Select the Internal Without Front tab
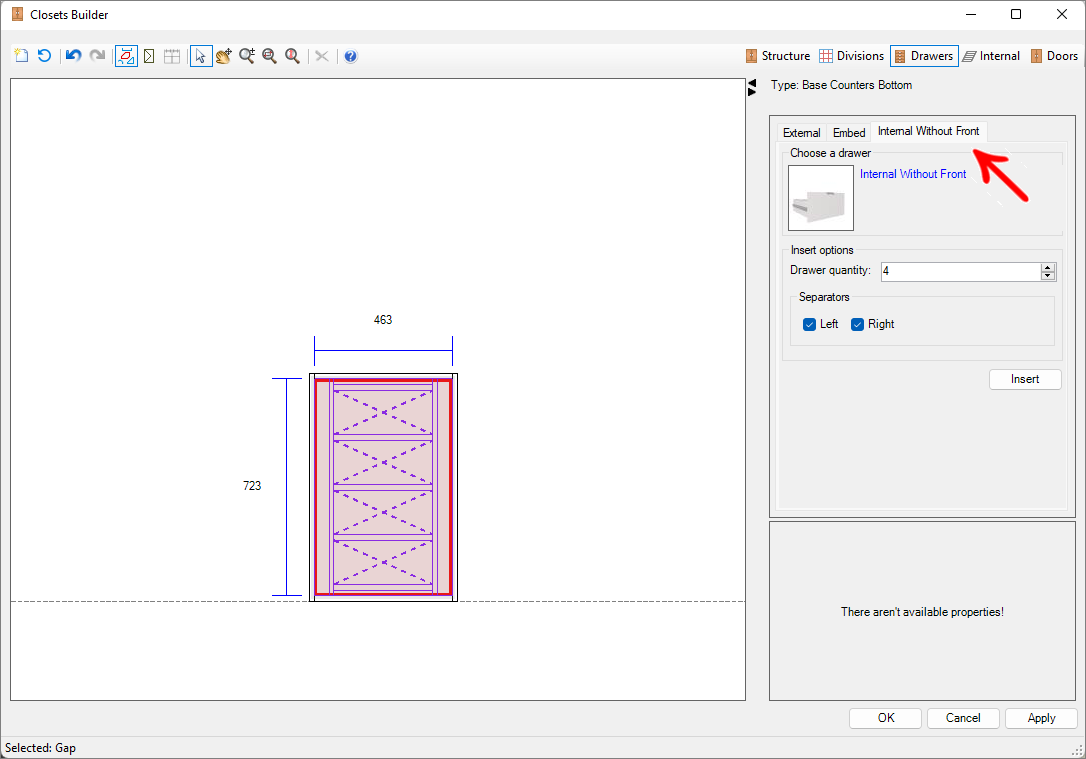Viewport: 1086px width, 759px height. click(x=929, y=131)
